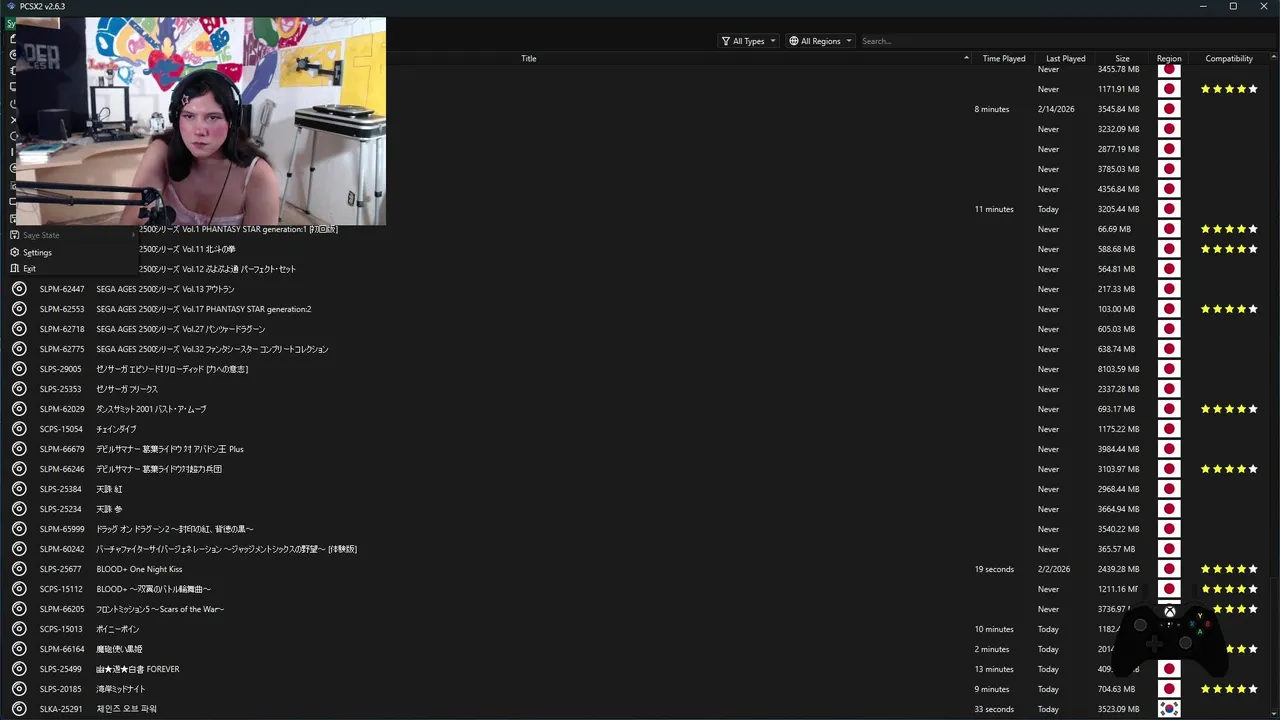Select SEGA AGES Vol.17 PHANTASY STAR generation:2 title
Image resolution: width=1280 pixels, height=720 pixels.
[x=204, y=309]
